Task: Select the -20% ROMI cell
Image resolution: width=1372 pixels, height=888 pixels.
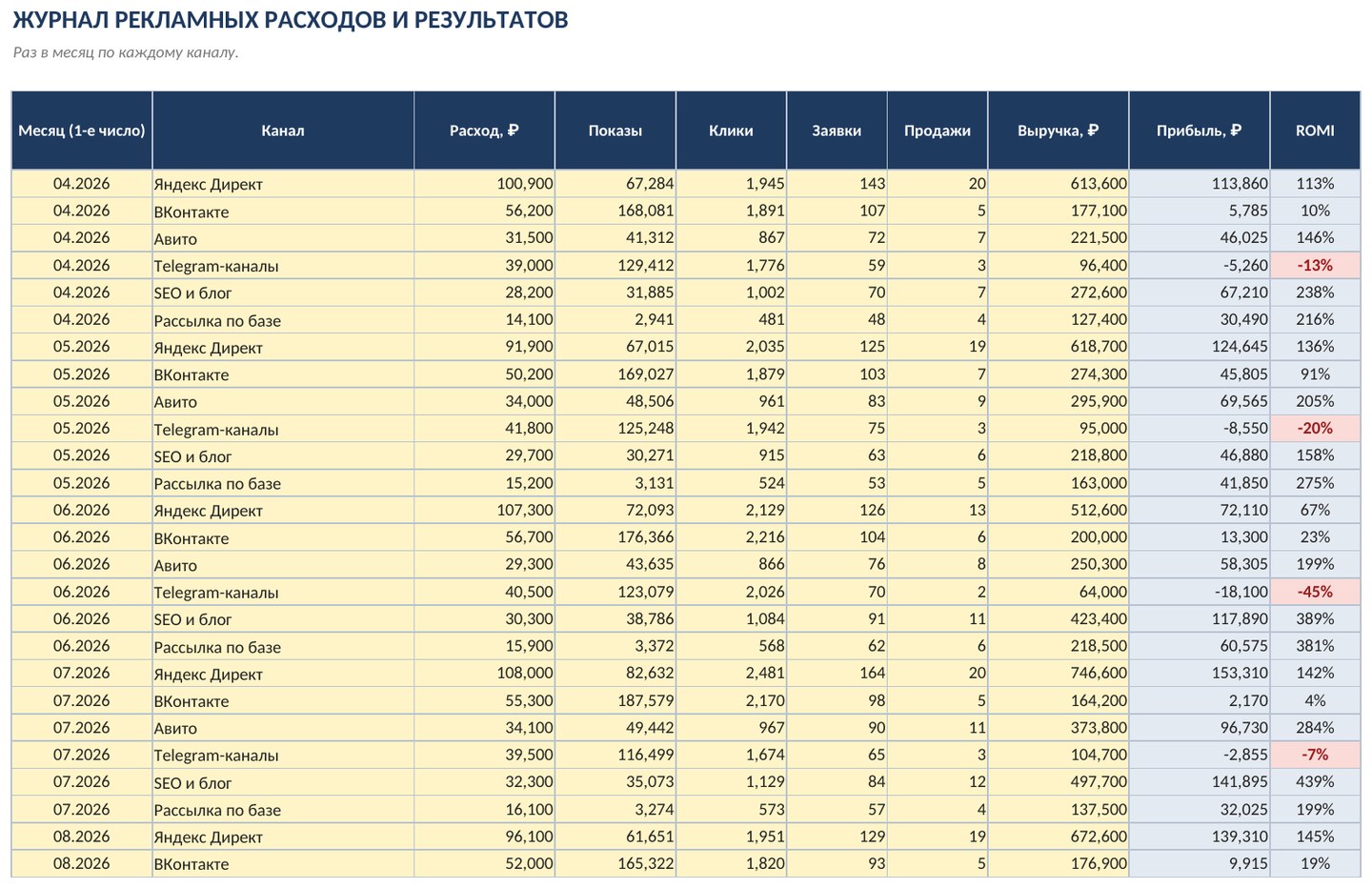Action: (1315, 429)
